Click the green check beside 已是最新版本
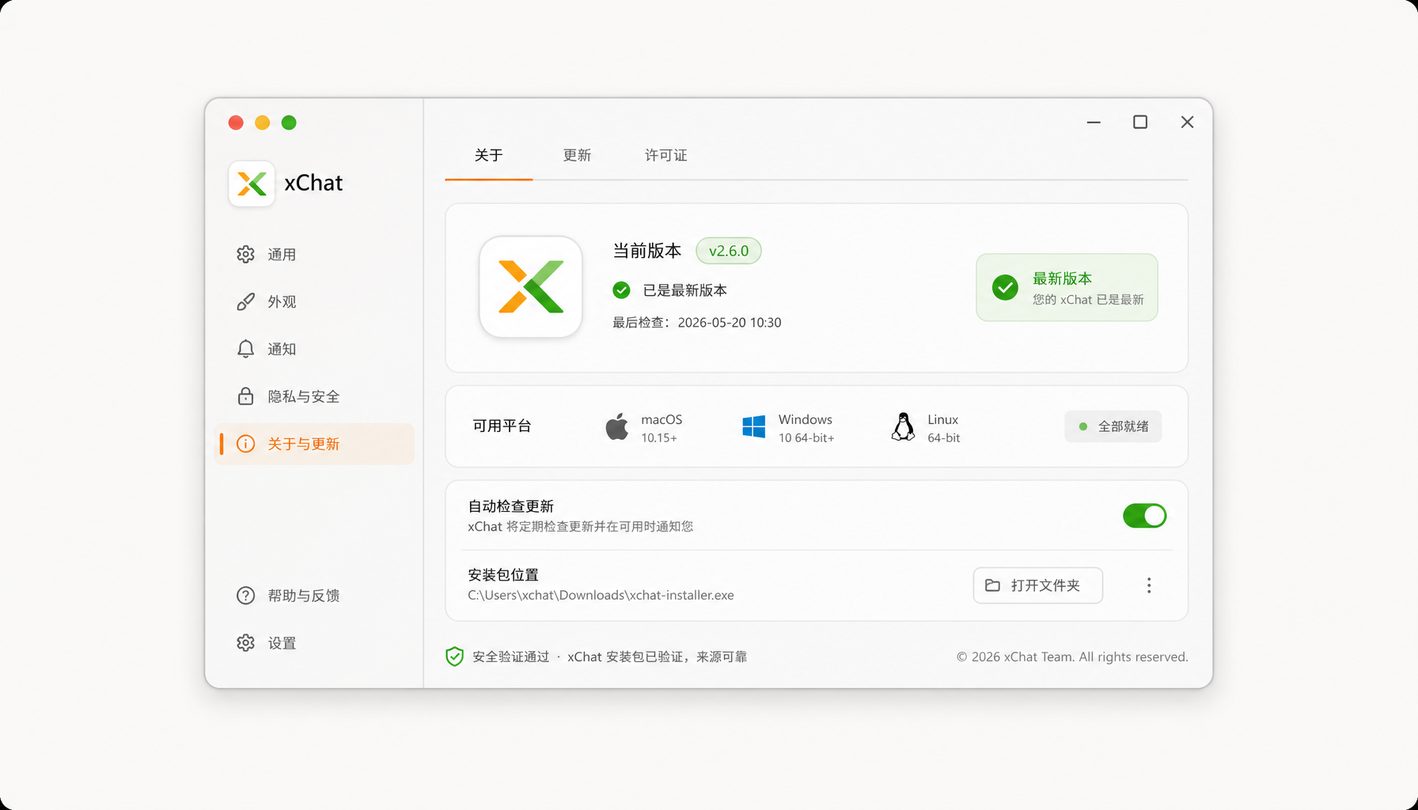 (x=621, y=290)
